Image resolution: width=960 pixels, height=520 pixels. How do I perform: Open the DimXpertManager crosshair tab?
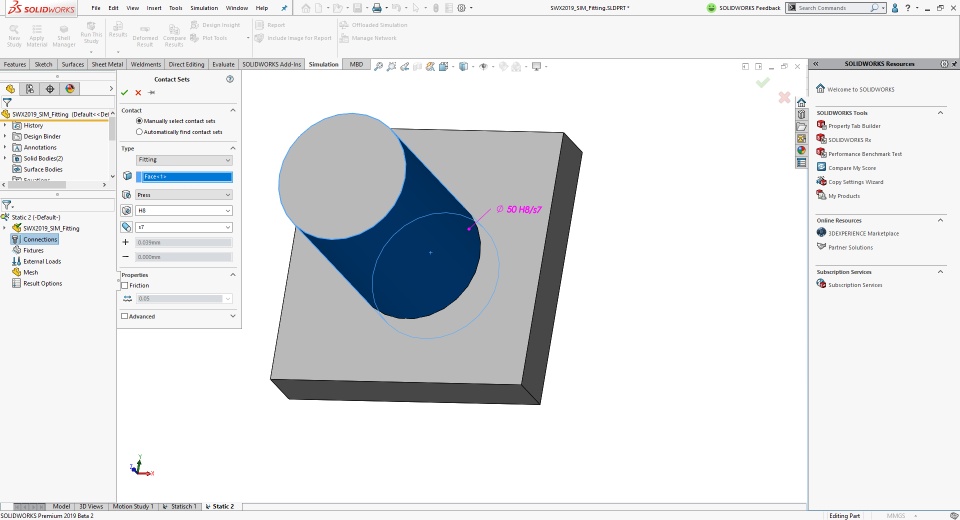point(50,89)
